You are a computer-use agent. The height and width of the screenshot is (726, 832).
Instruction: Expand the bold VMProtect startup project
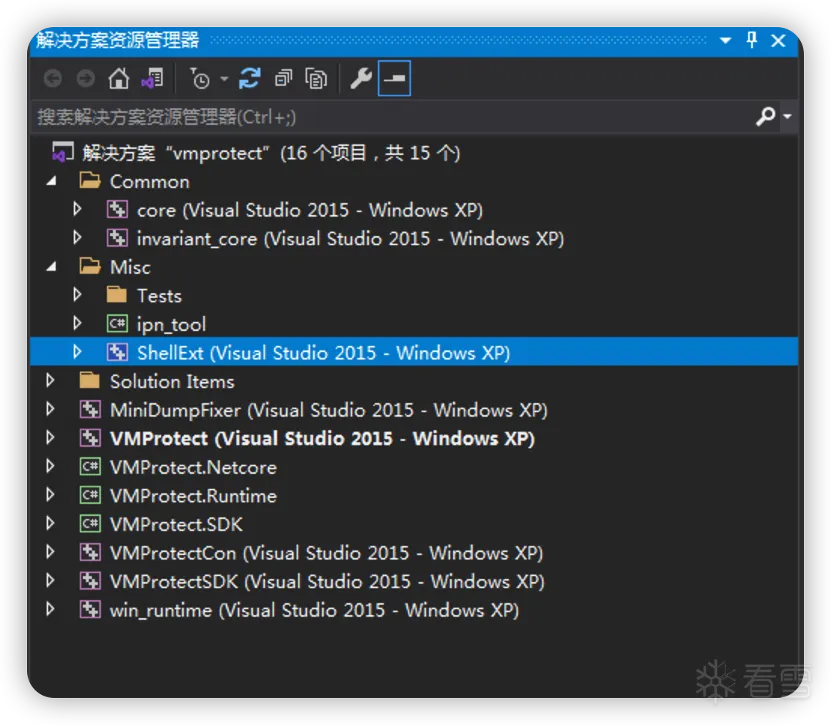50,438
